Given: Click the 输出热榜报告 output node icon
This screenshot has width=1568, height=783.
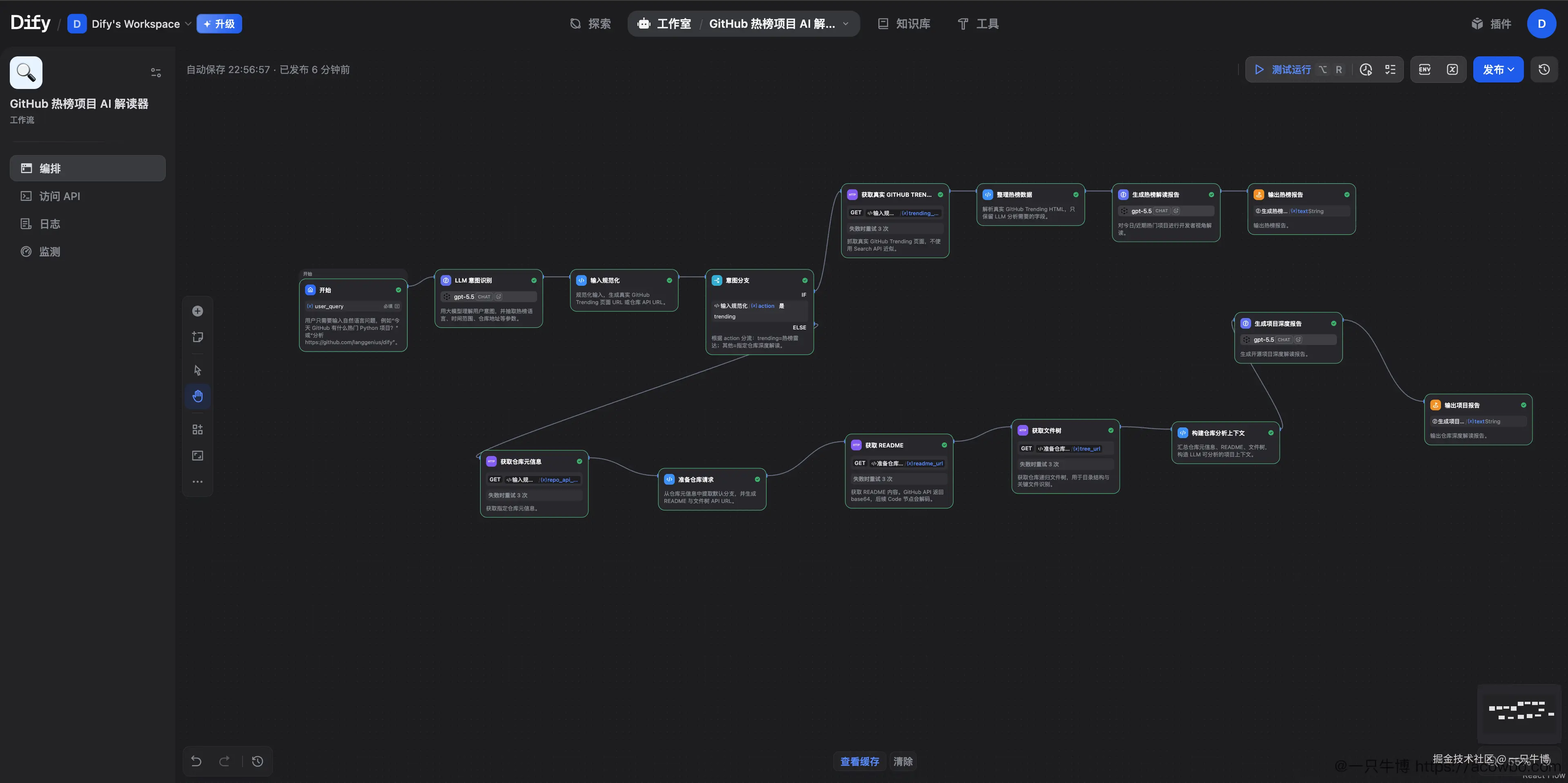Looking at the screenshot, I should 1259,195.
